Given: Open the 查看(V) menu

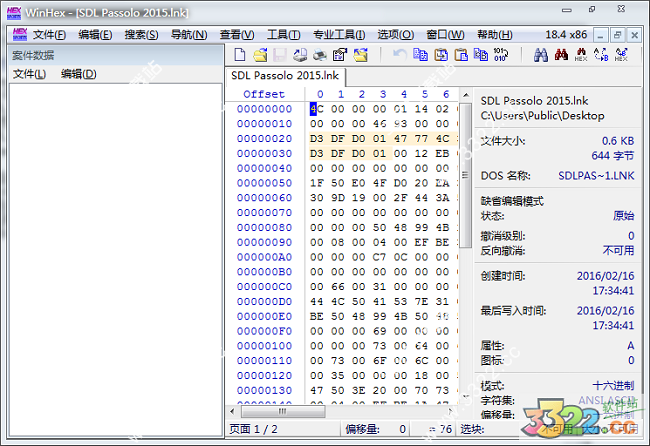Looking at the screenshot, I should (237, 35).
